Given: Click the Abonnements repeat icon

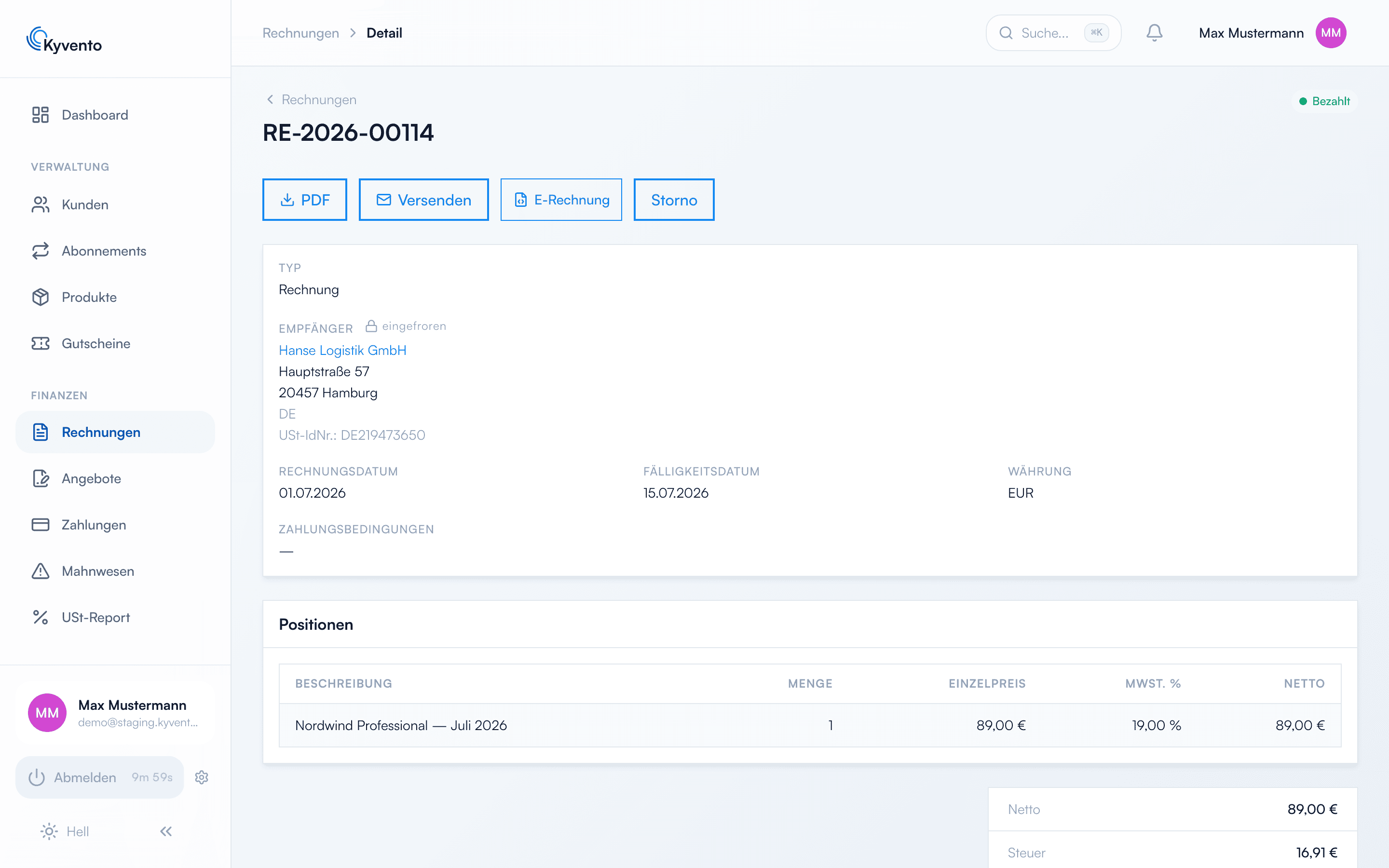Looking at the screenshot, I should (x=40, y=251).
